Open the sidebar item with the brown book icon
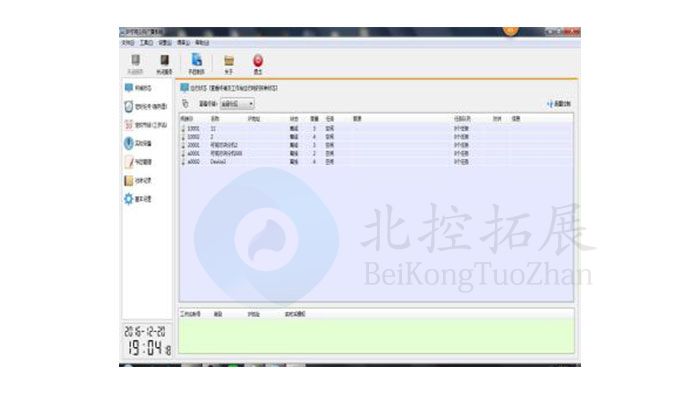Viewport: 700px width, 394px height. tap(138, 180)
